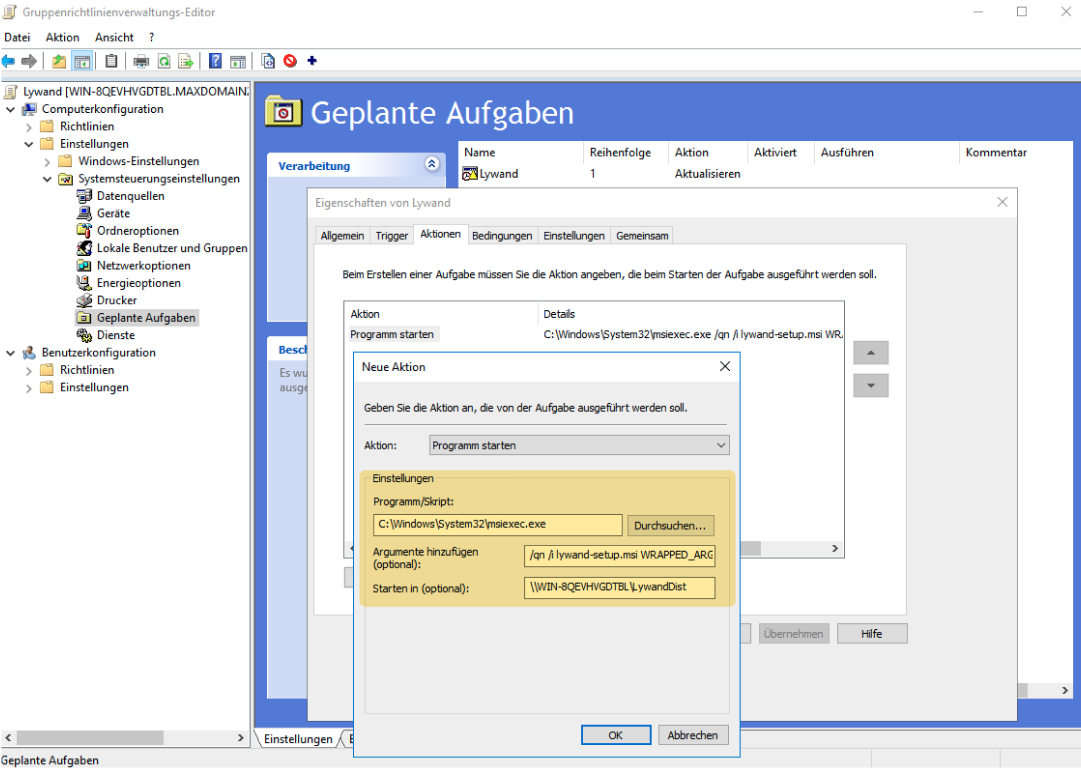Open the Aktion dropdown showing Programm starten
This screenshot has height=768, width=1081.
coord(579,445)
